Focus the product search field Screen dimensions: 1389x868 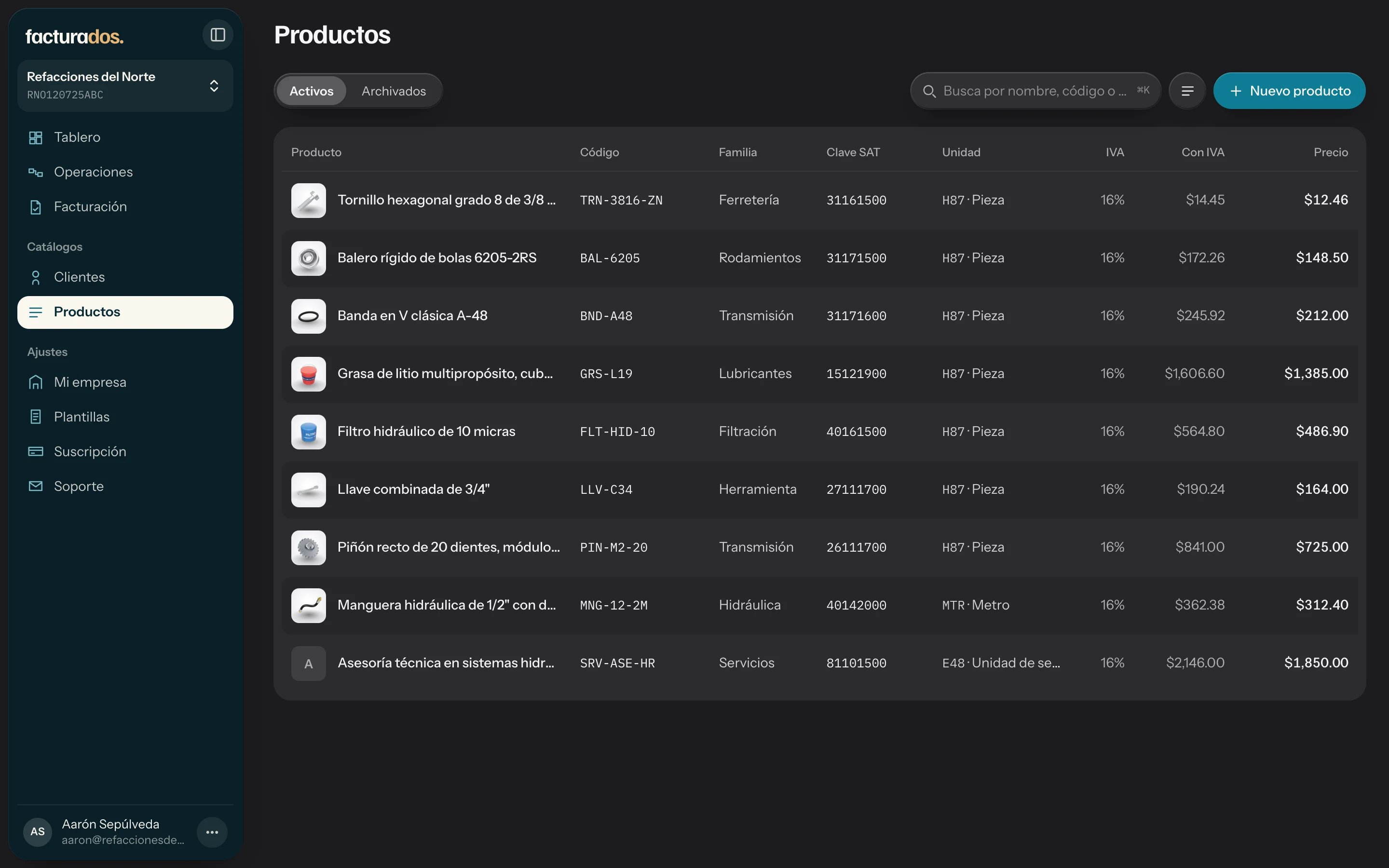click(x=1035, y=91)
